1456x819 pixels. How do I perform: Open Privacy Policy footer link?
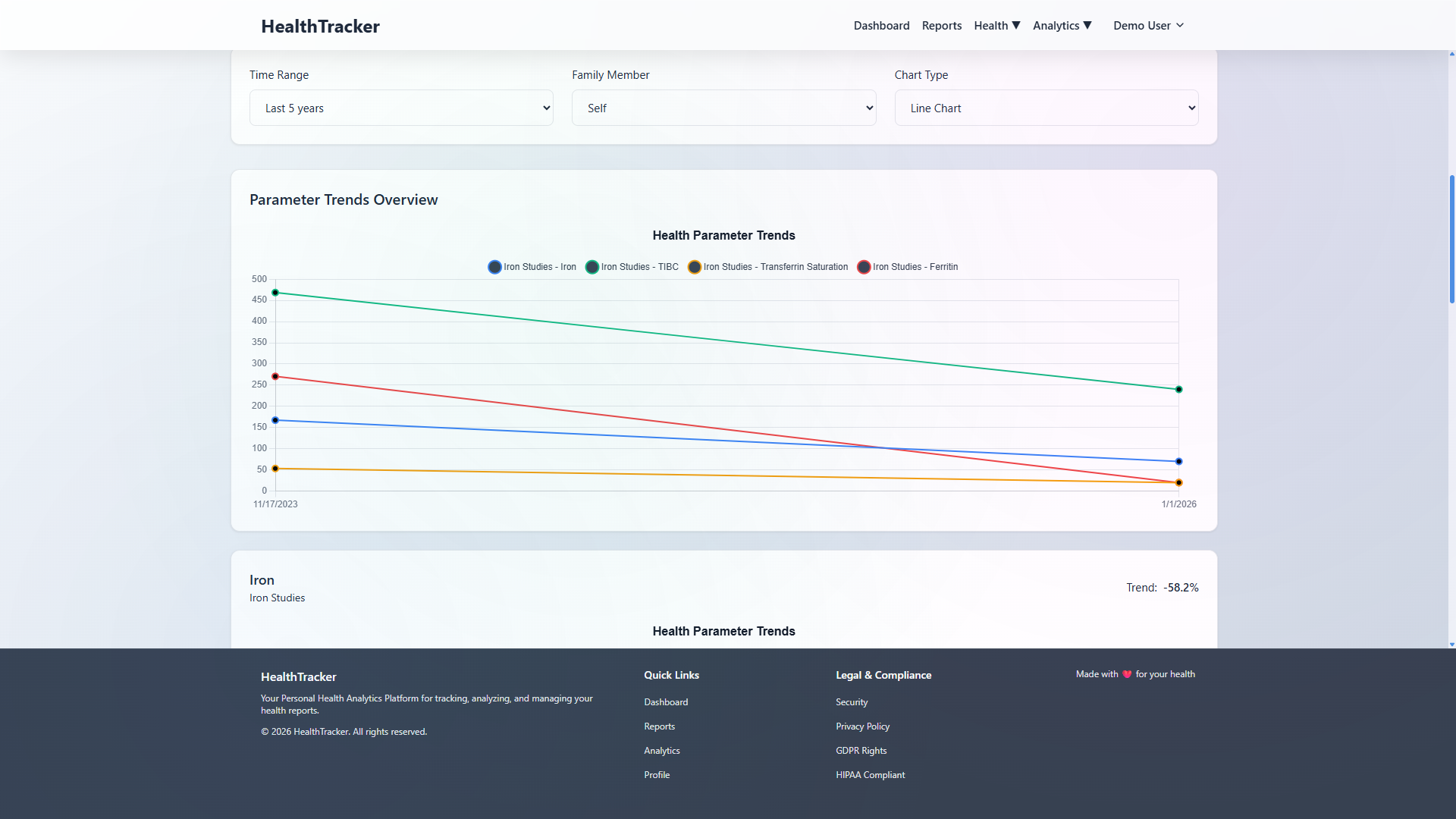coord(862,726)
